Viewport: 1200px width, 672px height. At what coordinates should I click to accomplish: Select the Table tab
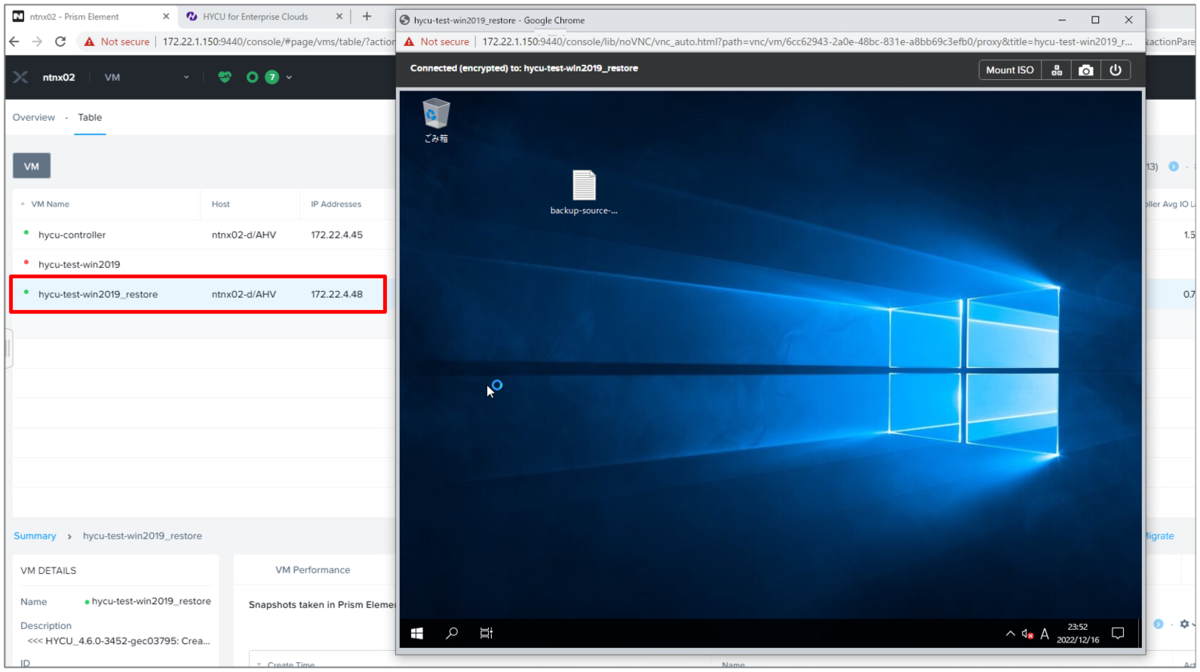click(90, 117)
